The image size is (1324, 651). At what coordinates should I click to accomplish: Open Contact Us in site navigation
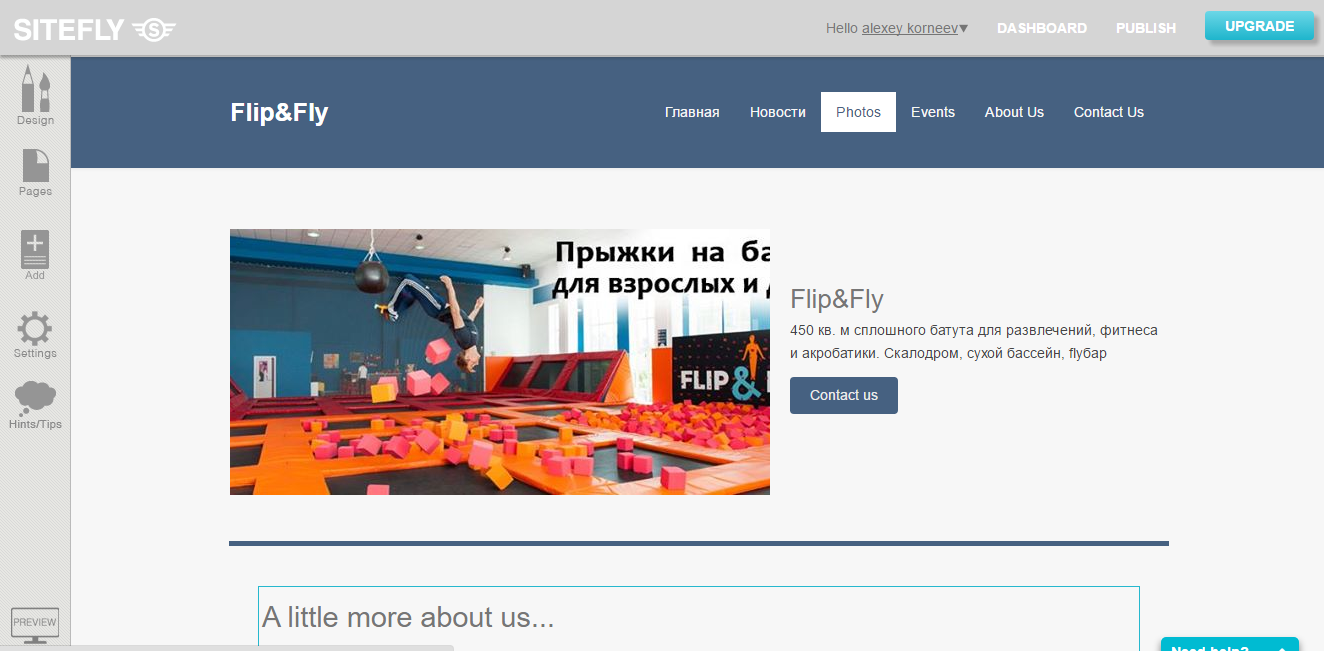[1109, 112]
